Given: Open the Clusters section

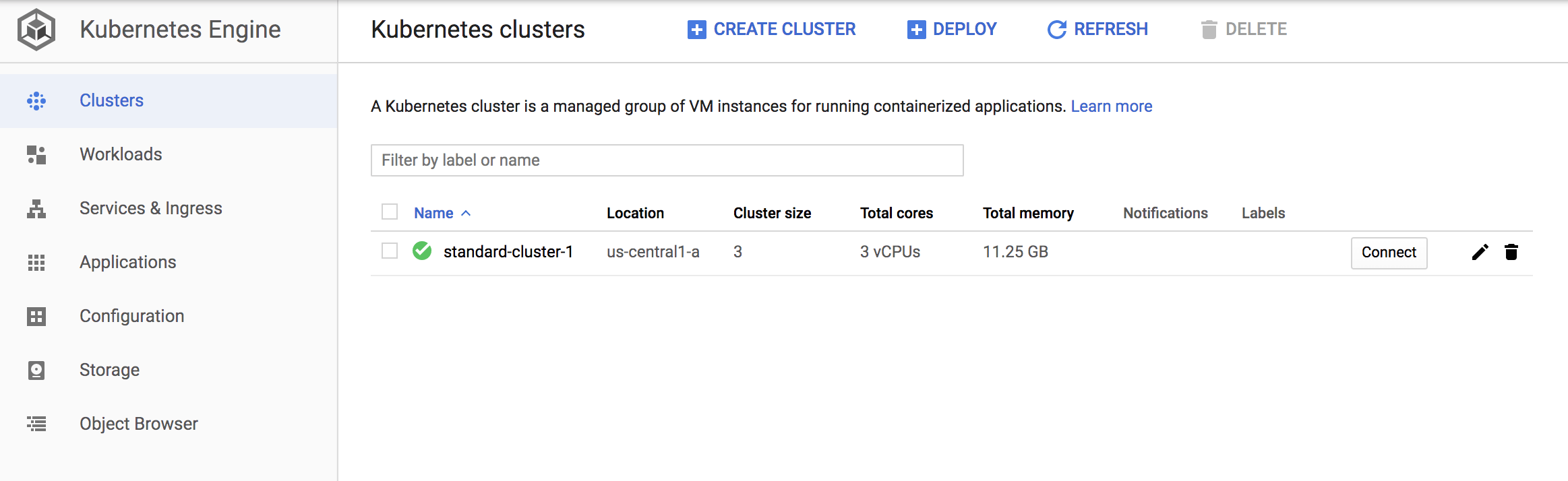Looking at the screenshot, I should click(169, 100).
